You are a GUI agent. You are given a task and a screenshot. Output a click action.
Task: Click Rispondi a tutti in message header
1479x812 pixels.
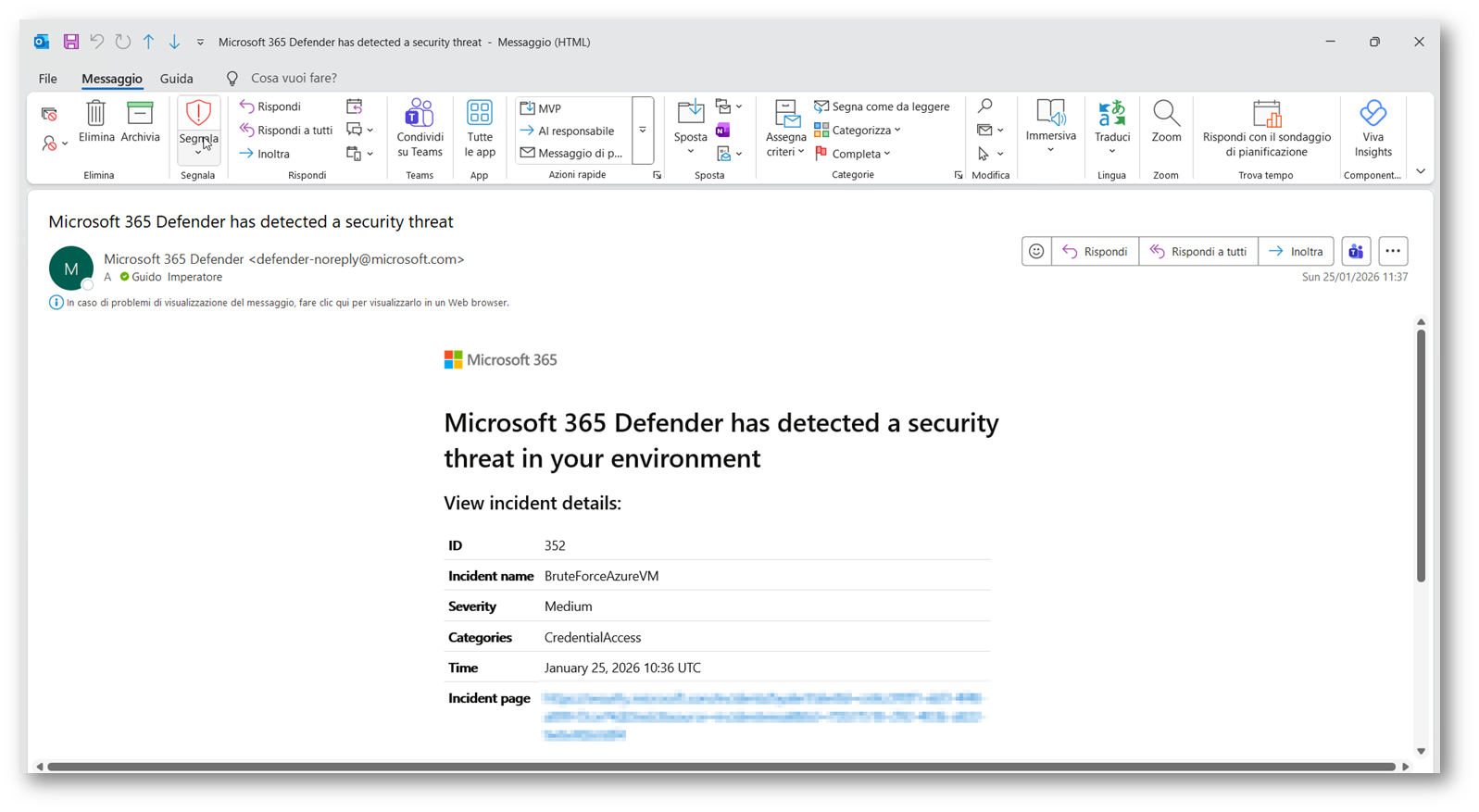coord(1197,252)
